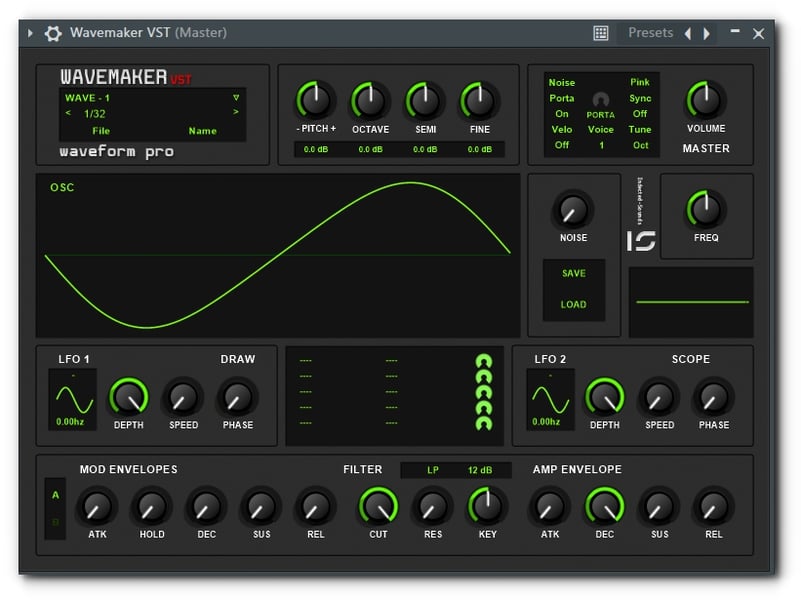Image resolution: width=801 pixels, height=600 pixels.
Task: Click the mod envelope SUS knob
Action: click(x=261, y=507)
